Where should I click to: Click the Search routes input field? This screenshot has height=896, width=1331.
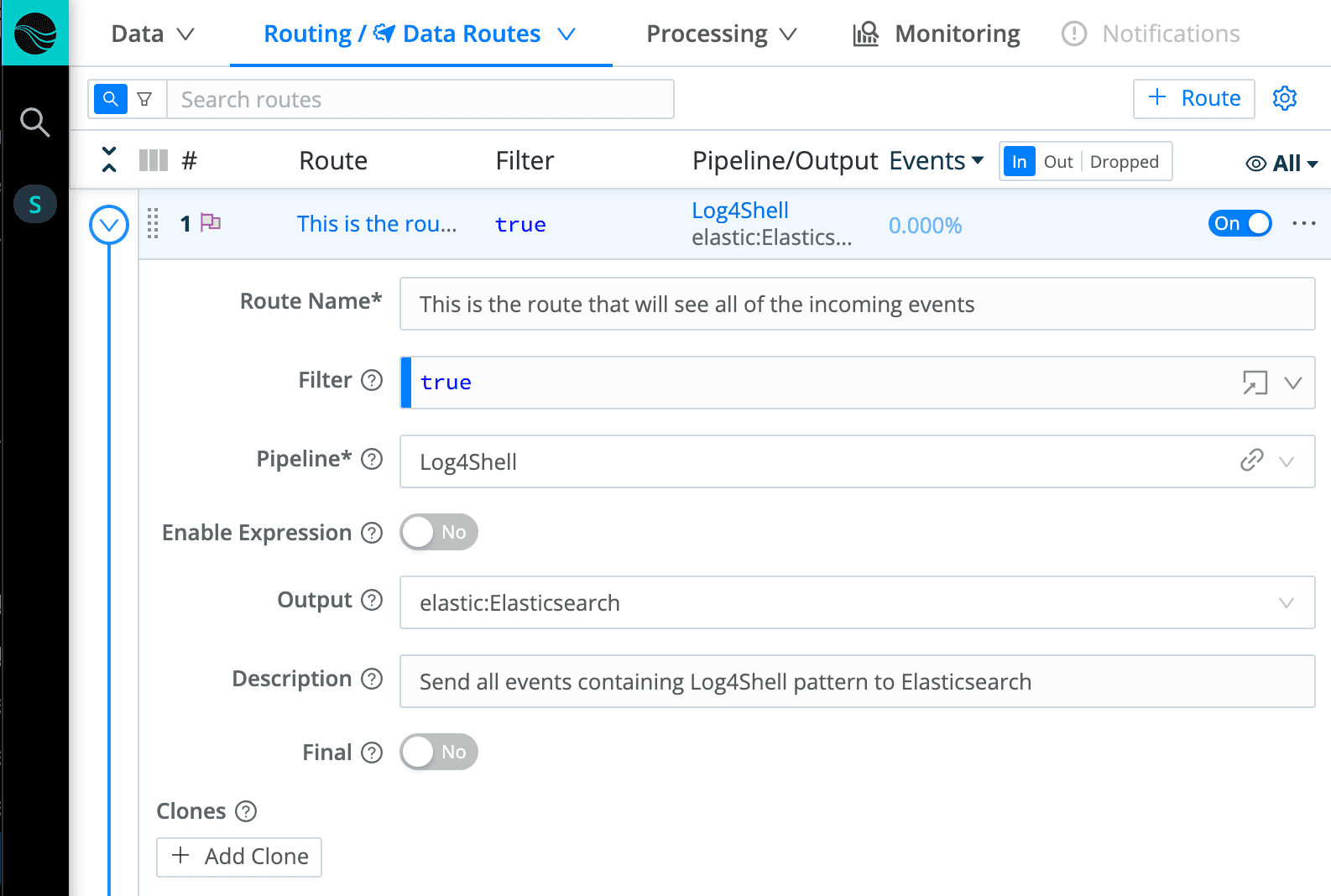[x=420, y=99]
